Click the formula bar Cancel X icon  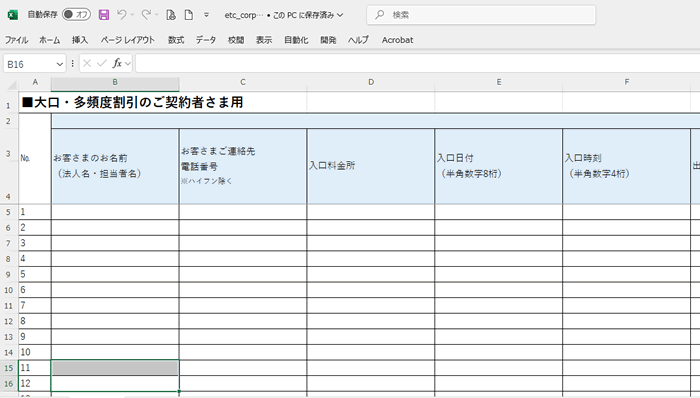[87, 64]
